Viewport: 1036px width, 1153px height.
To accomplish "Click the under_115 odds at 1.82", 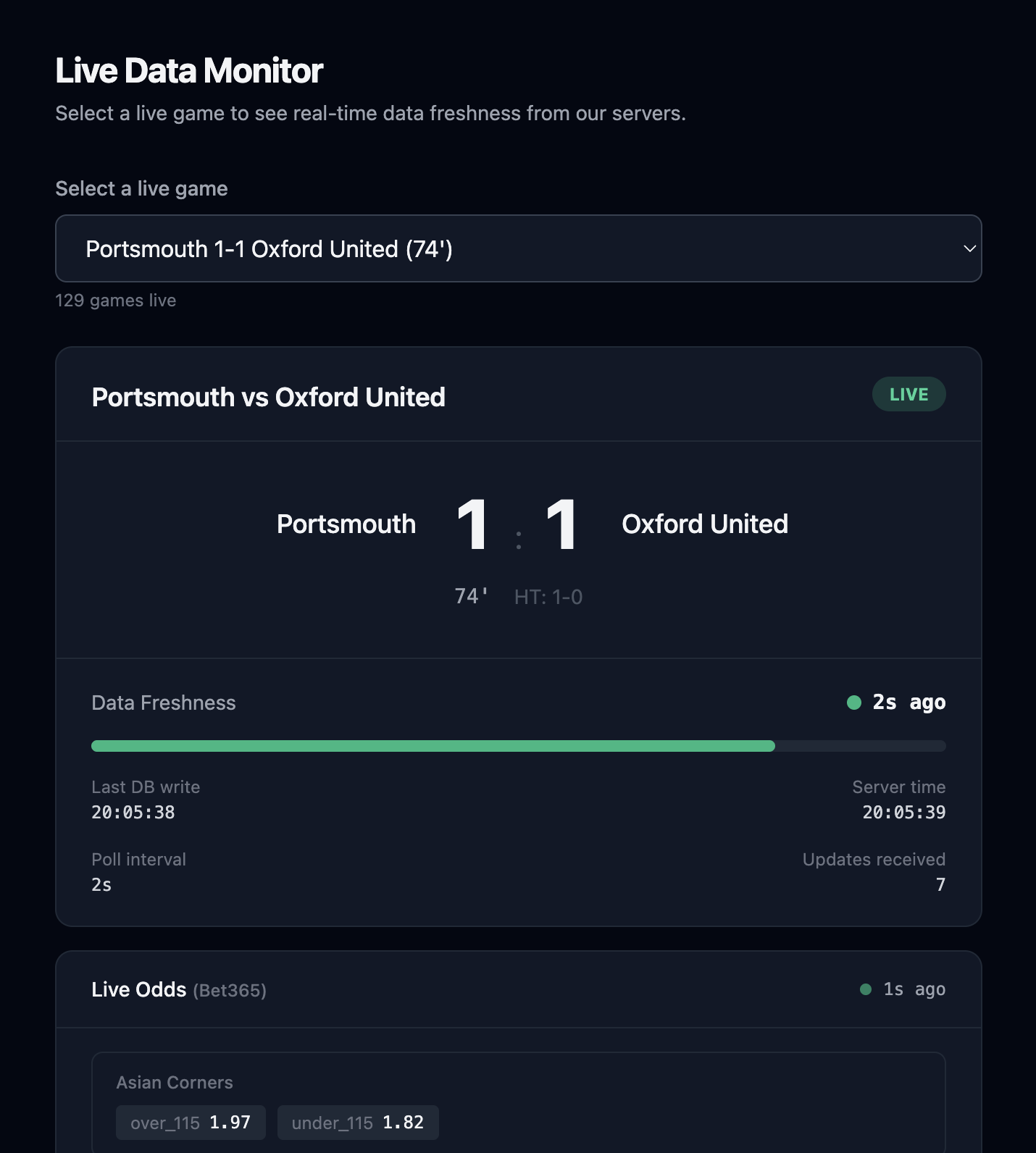I will pos(358,1122).
